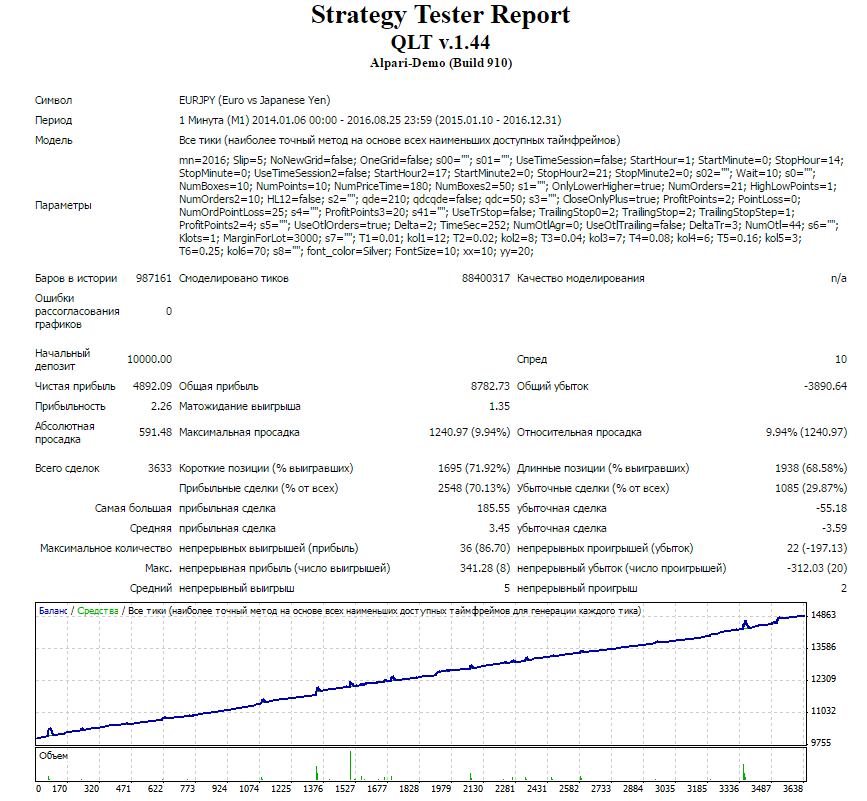Click y-axis value 13586
Image resolution: width=867 pixels, height=801 pixels.
point(823,647)
